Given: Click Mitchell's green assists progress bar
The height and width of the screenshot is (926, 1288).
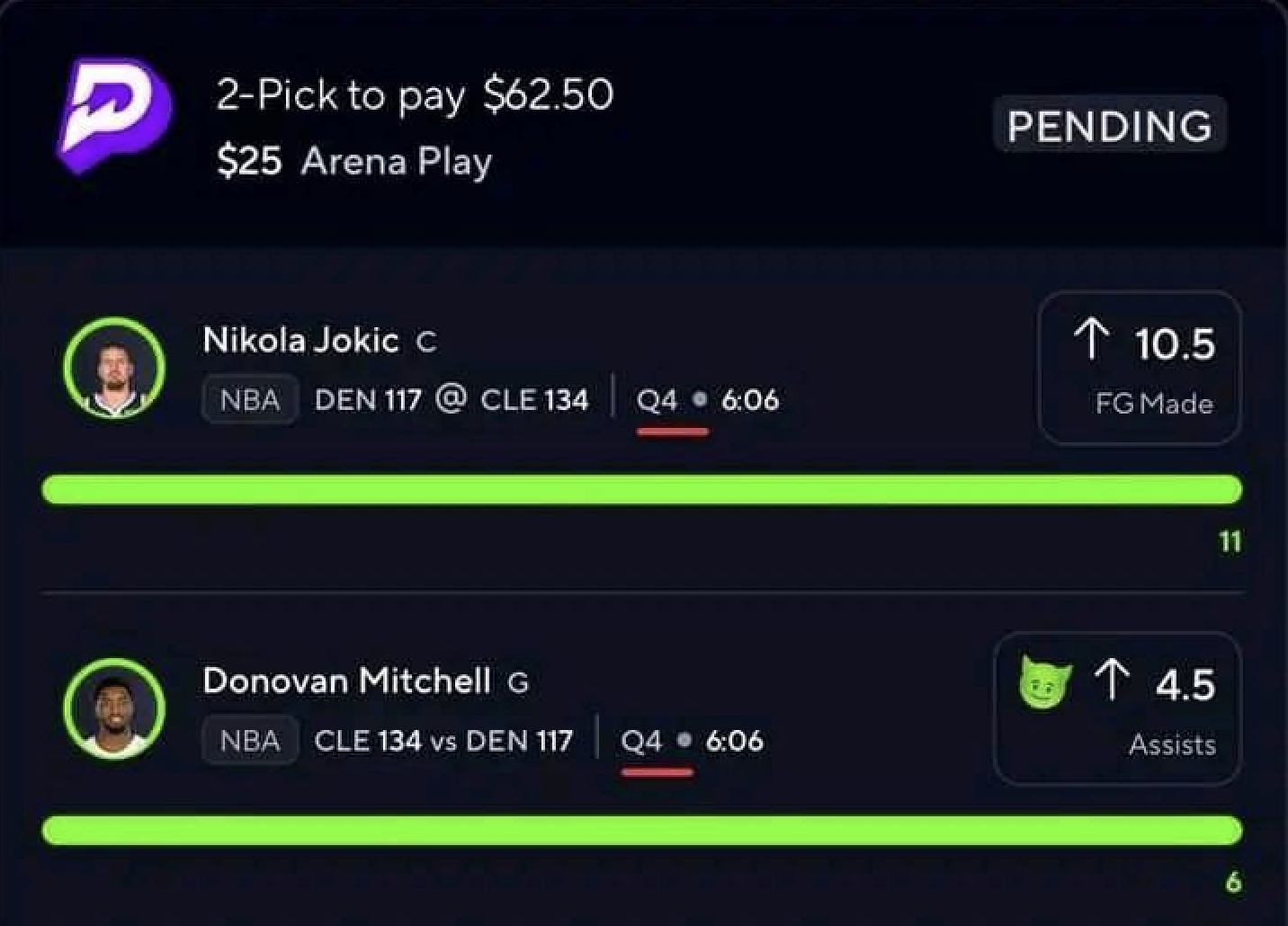Looking at the screenshot, I should (x=642, y=830).
